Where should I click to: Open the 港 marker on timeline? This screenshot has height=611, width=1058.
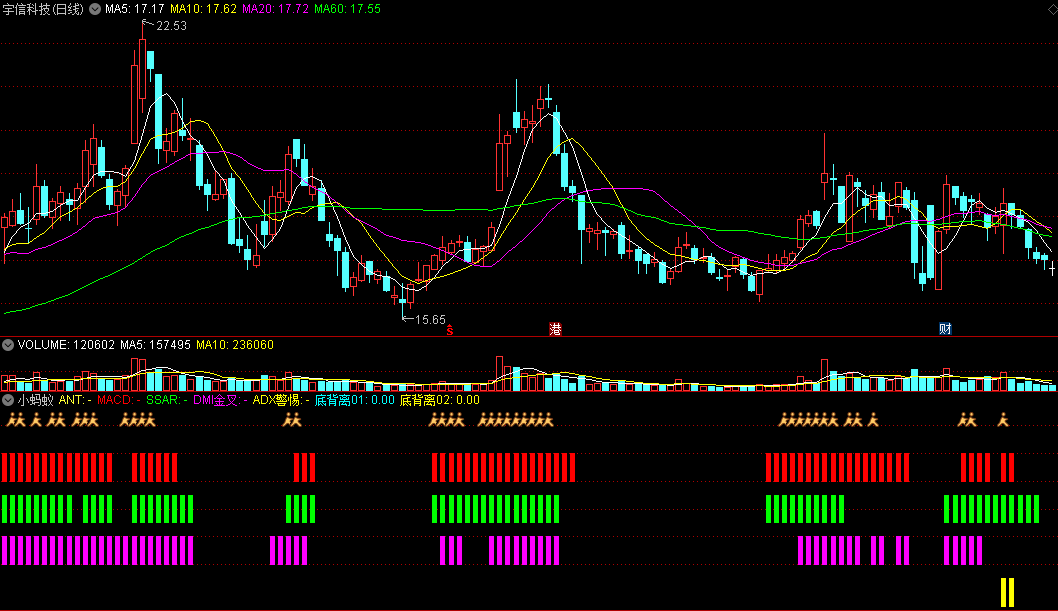(x=555, y=329)
